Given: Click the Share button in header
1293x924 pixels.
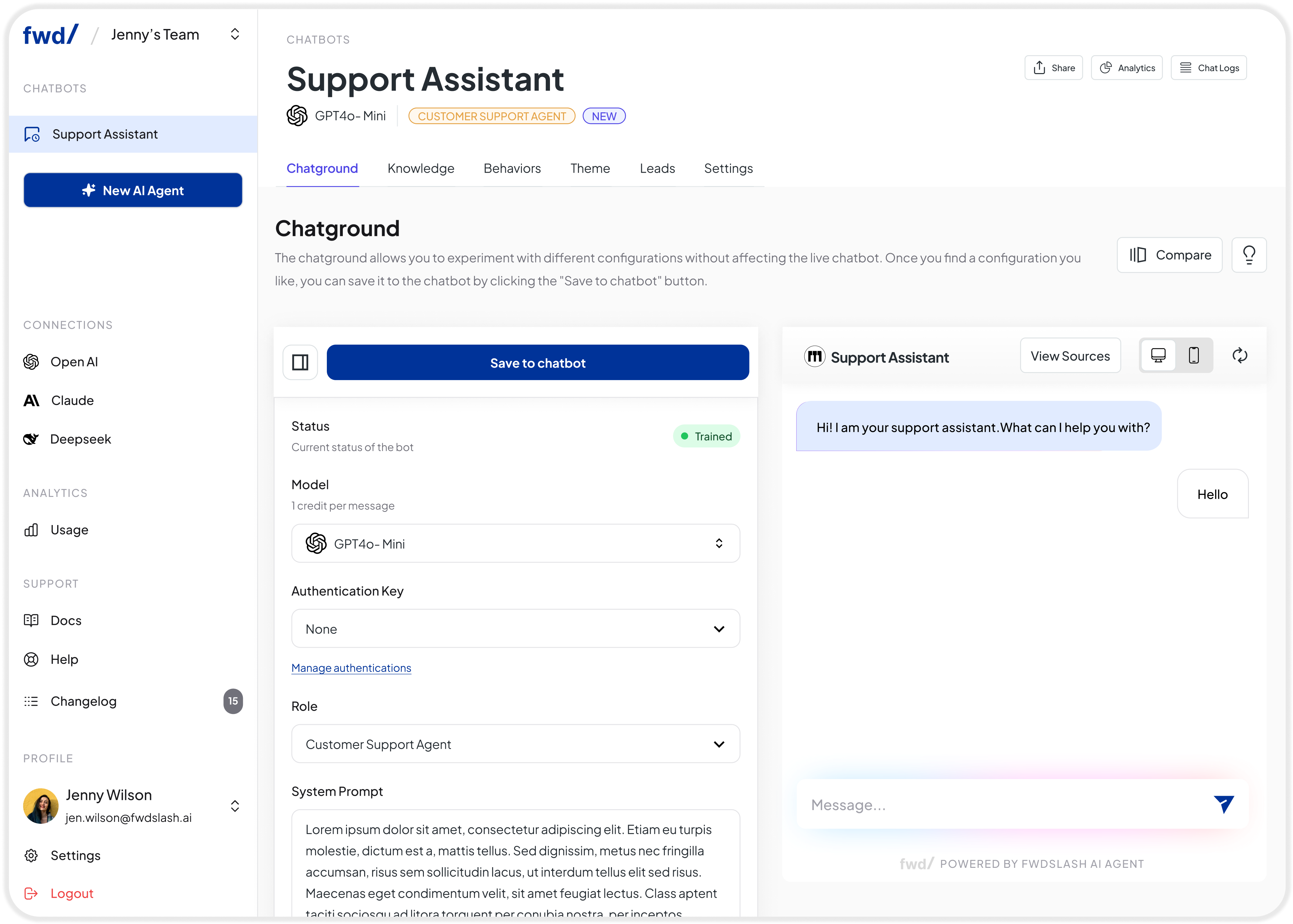Looking at the screenshot, I should click(1054, 68).
